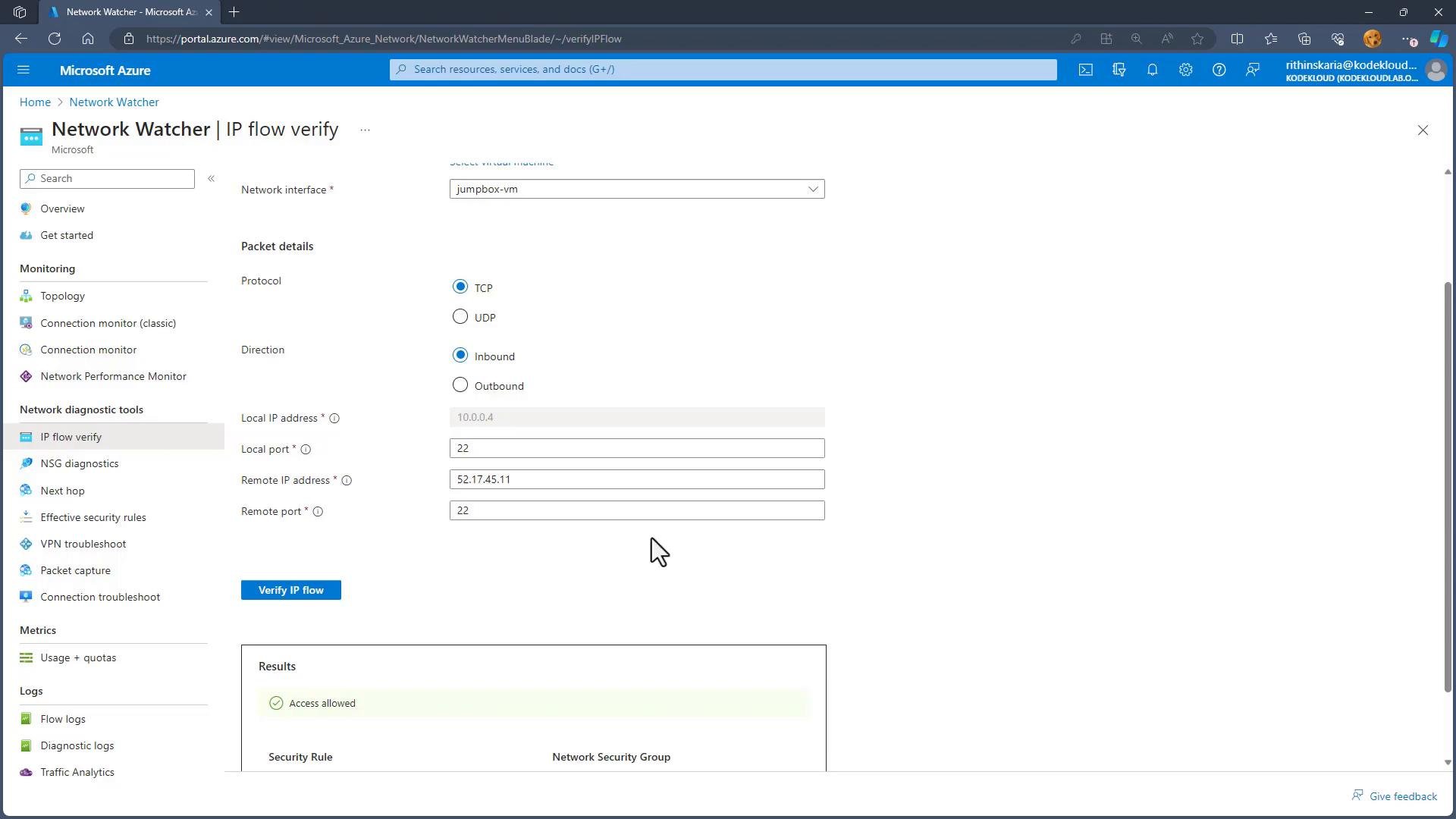Select the Outbound direction radio button
The width and height of the screenshot is (1456, 819).
point(460,385)
